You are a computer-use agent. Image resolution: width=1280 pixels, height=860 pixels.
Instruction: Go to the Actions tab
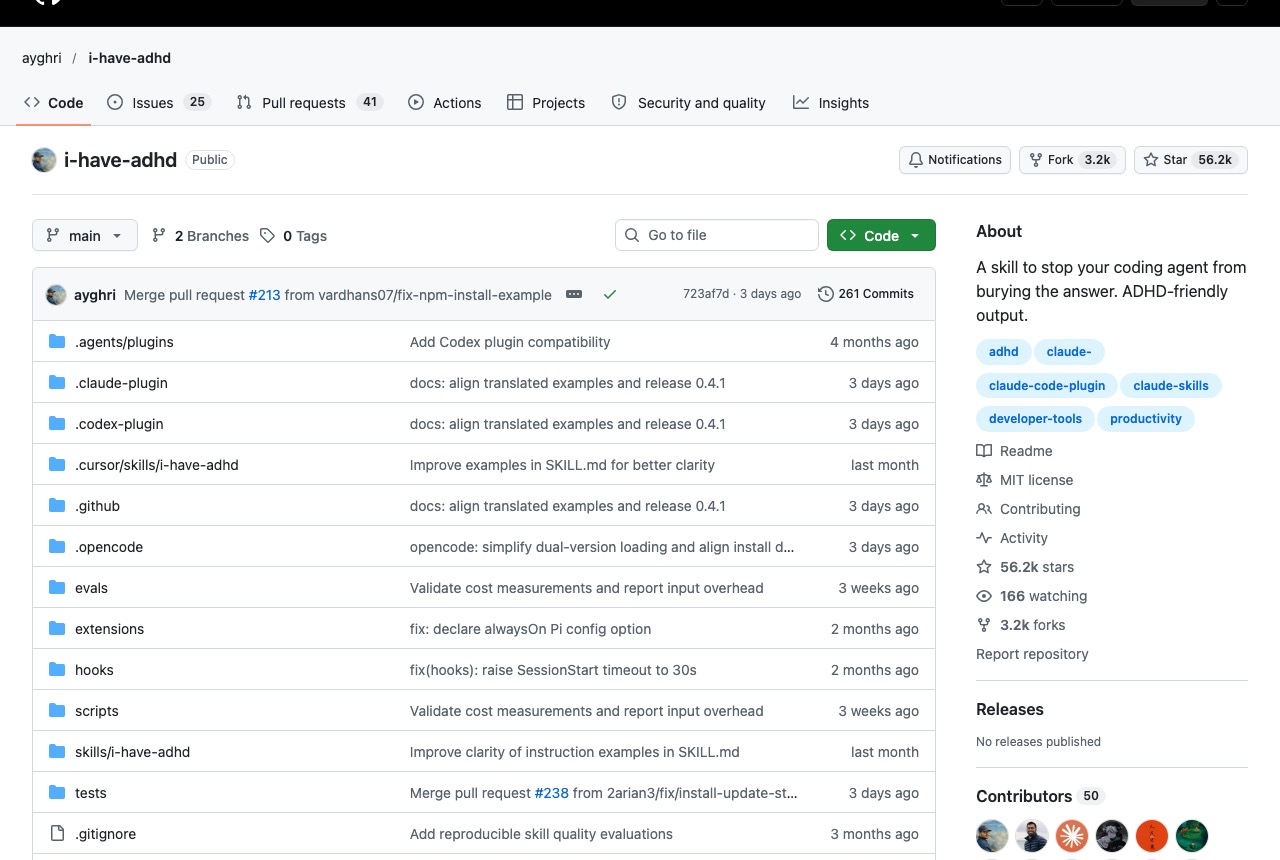(445, 103)
